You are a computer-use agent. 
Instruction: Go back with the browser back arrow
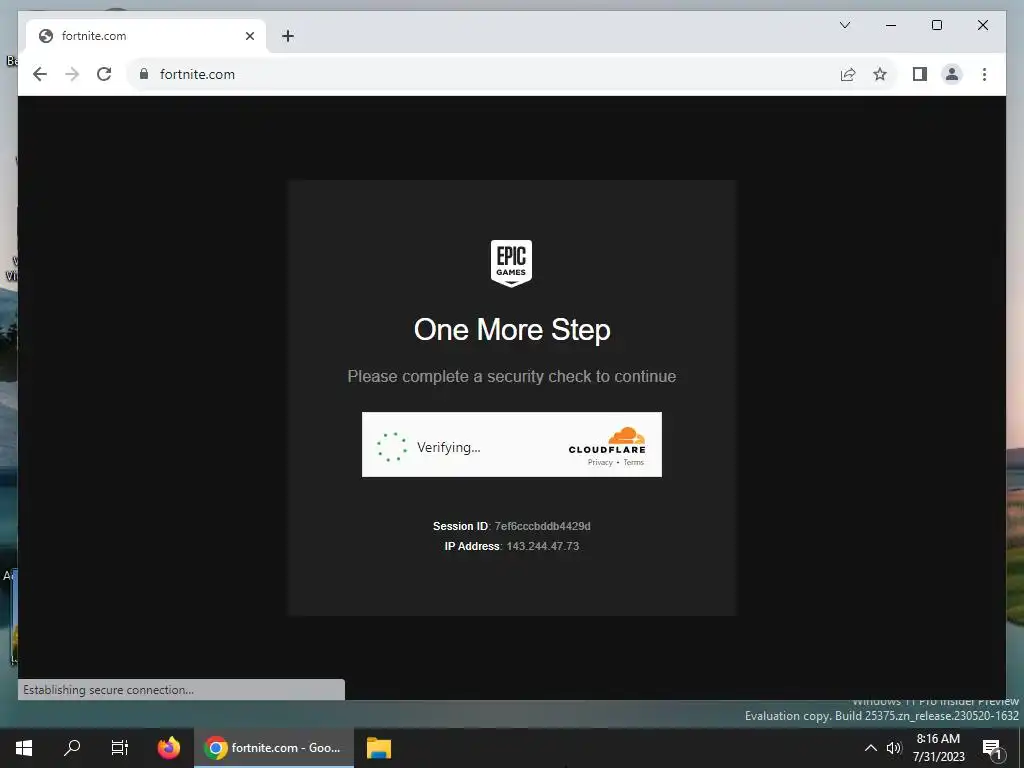point(40,74)
